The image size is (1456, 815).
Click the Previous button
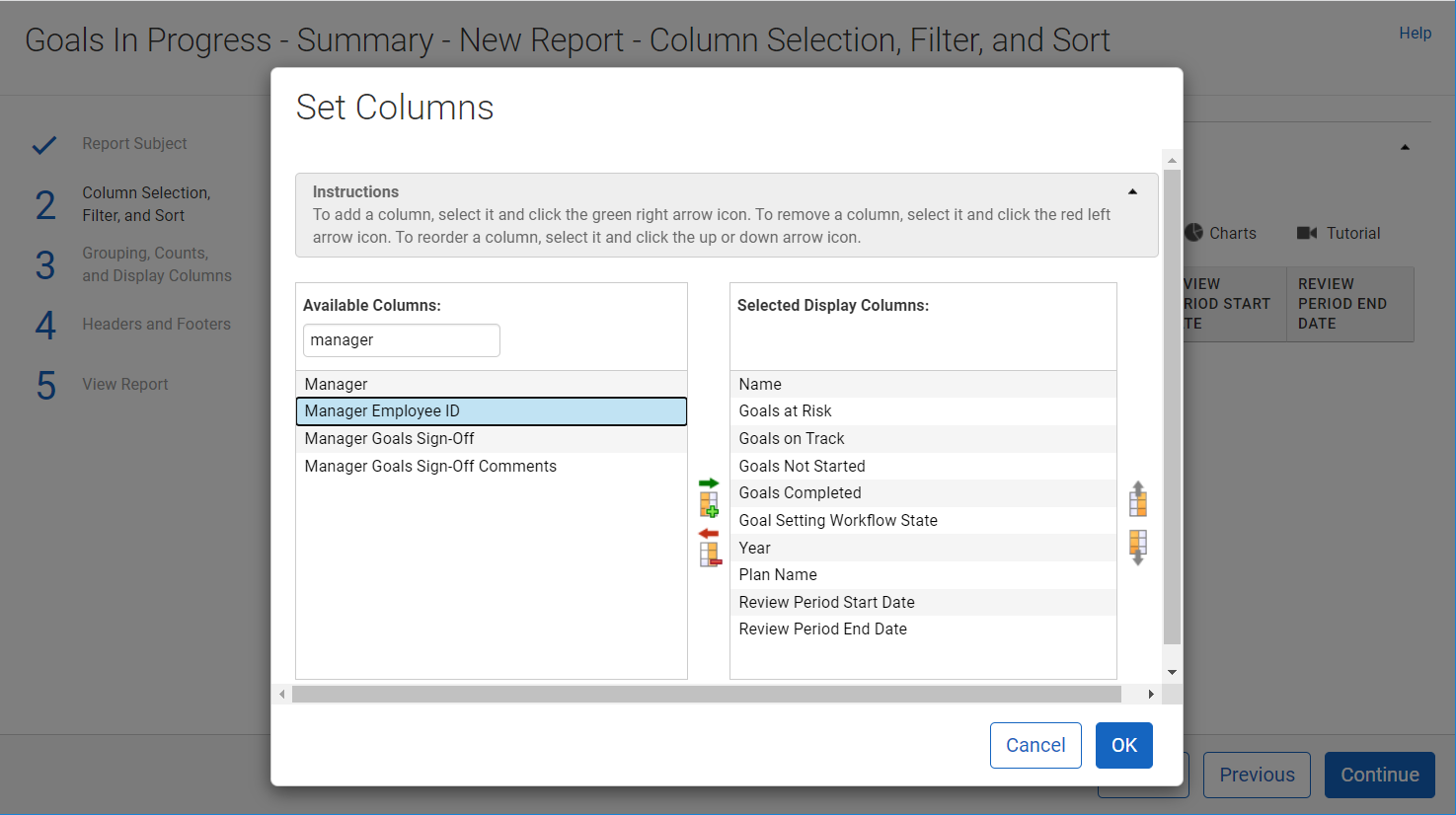1256,775
